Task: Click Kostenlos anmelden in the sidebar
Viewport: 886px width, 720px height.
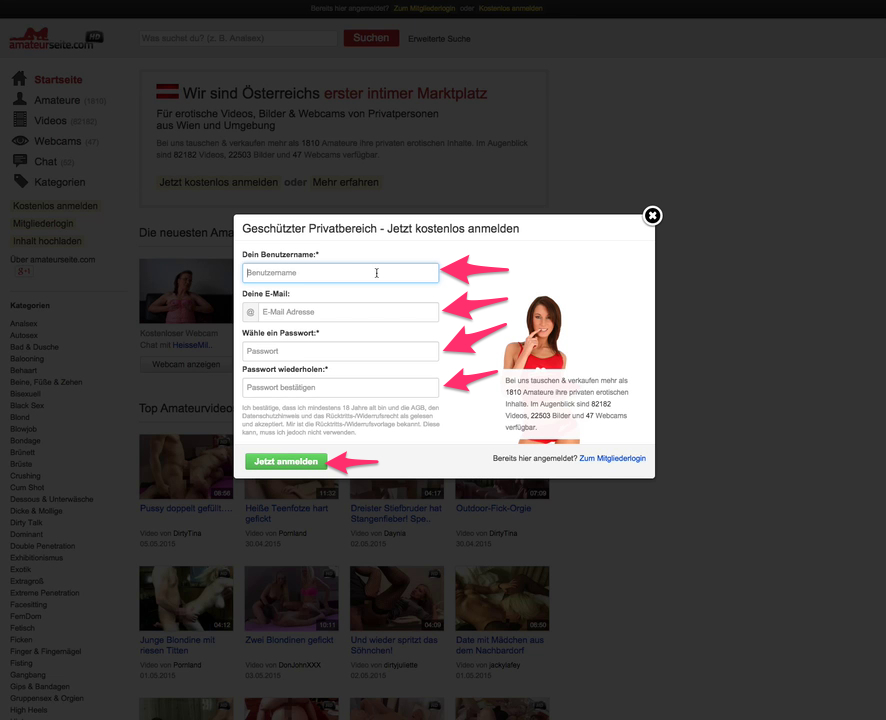Action: pyautogui.click(x=55, y=206)
